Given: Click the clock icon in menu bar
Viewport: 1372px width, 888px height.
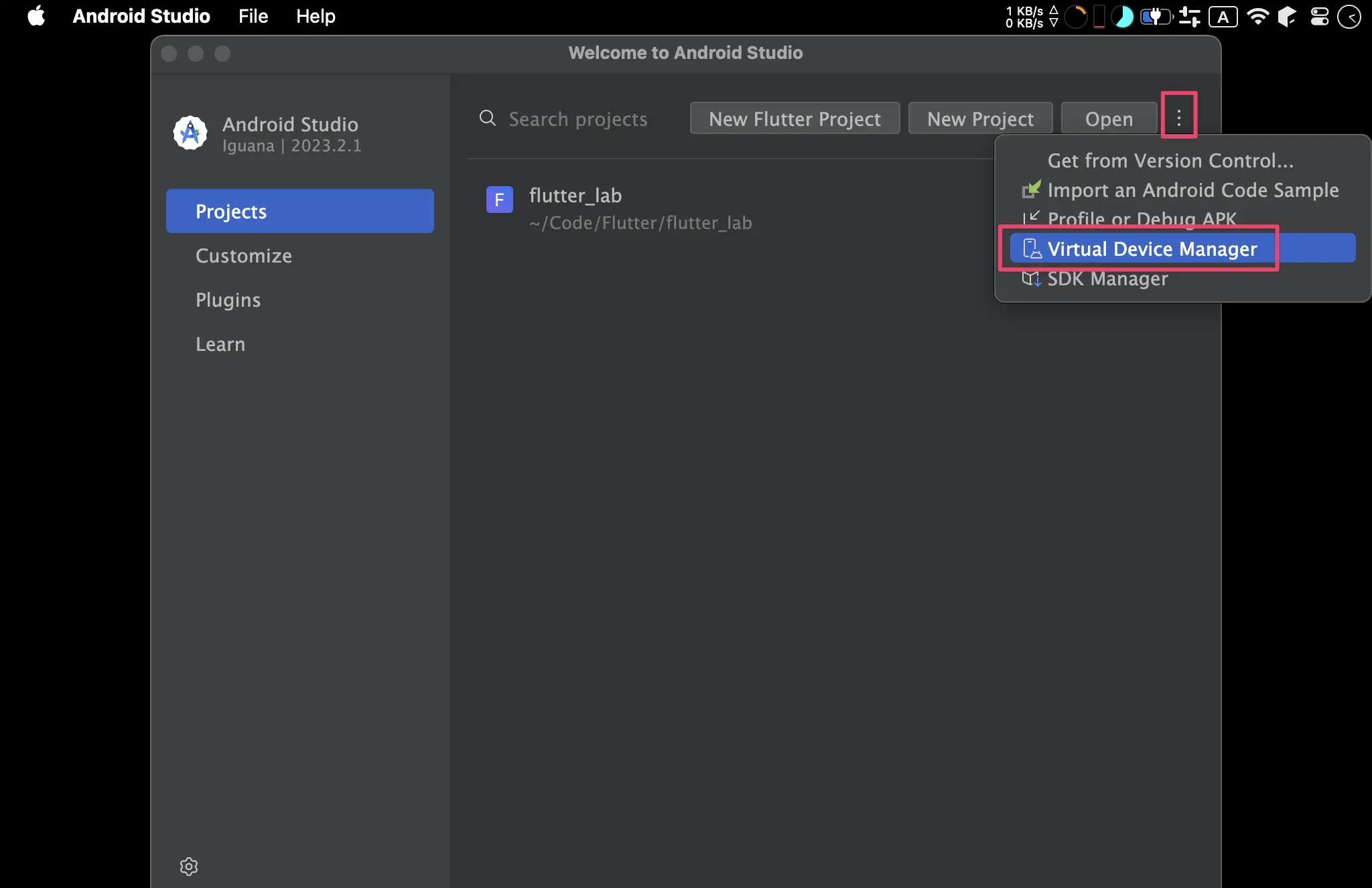Looking at the screenshot, I should [x=1349, y=16].
